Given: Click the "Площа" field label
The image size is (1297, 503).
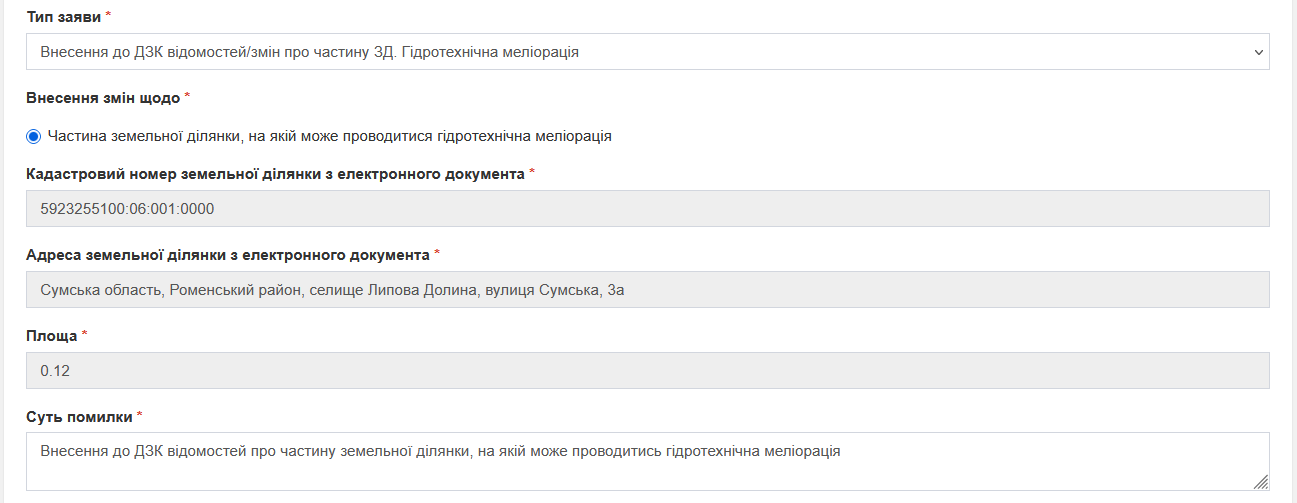Looking at the screenshot, I should pos(52,335).
